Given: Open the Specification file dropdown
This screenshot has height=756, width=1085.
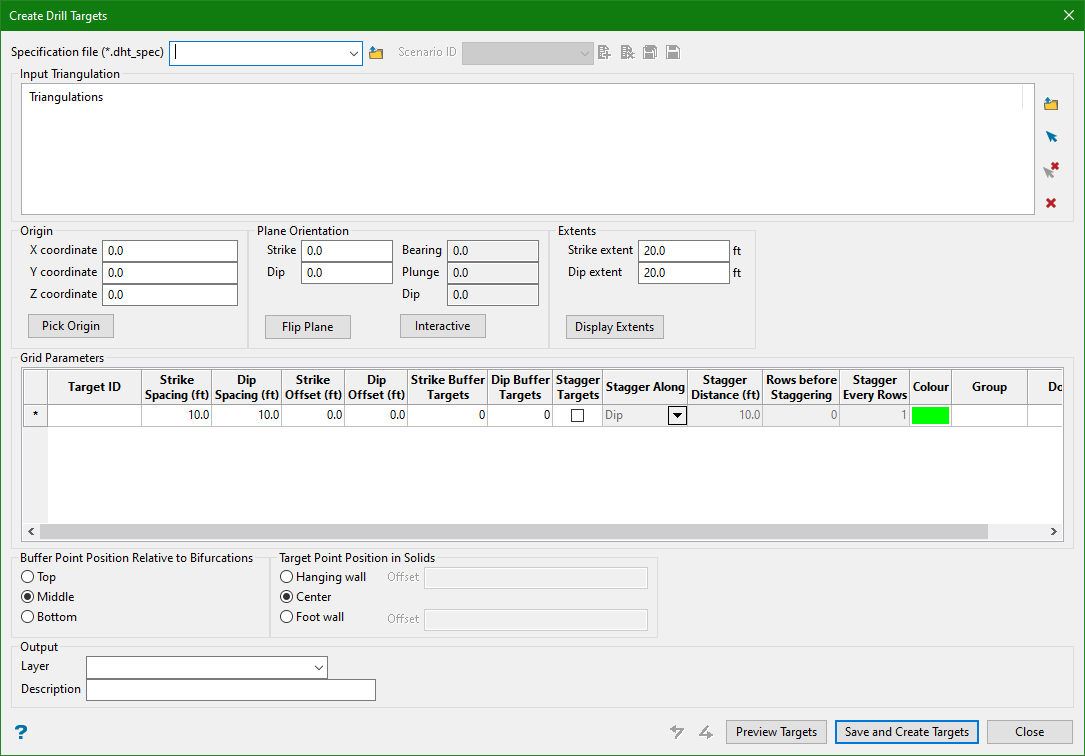Looking at the screenshot, I should tap(354, 53).
